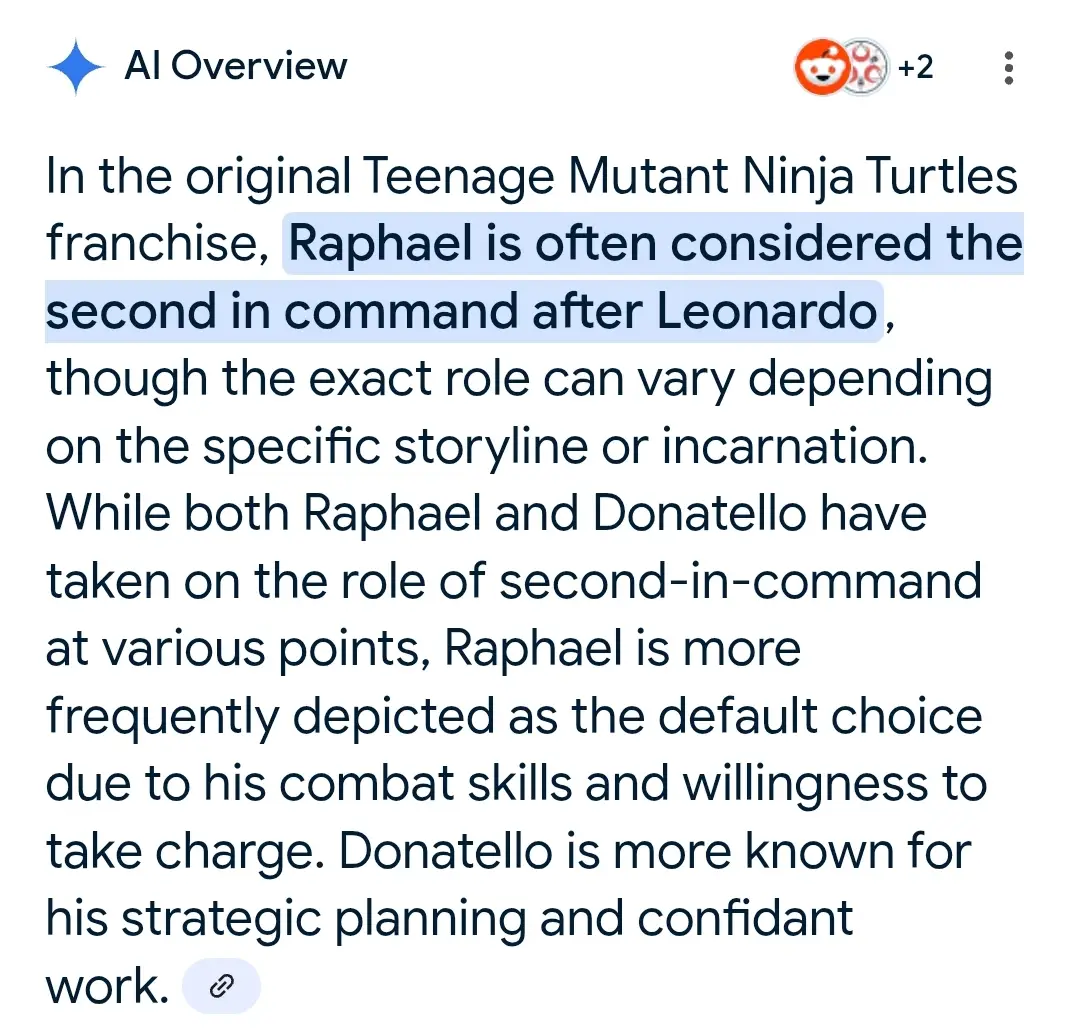Click highlighted 'second in command after Leonardo'
The image size is (1080, 1028).
point(461,311)
